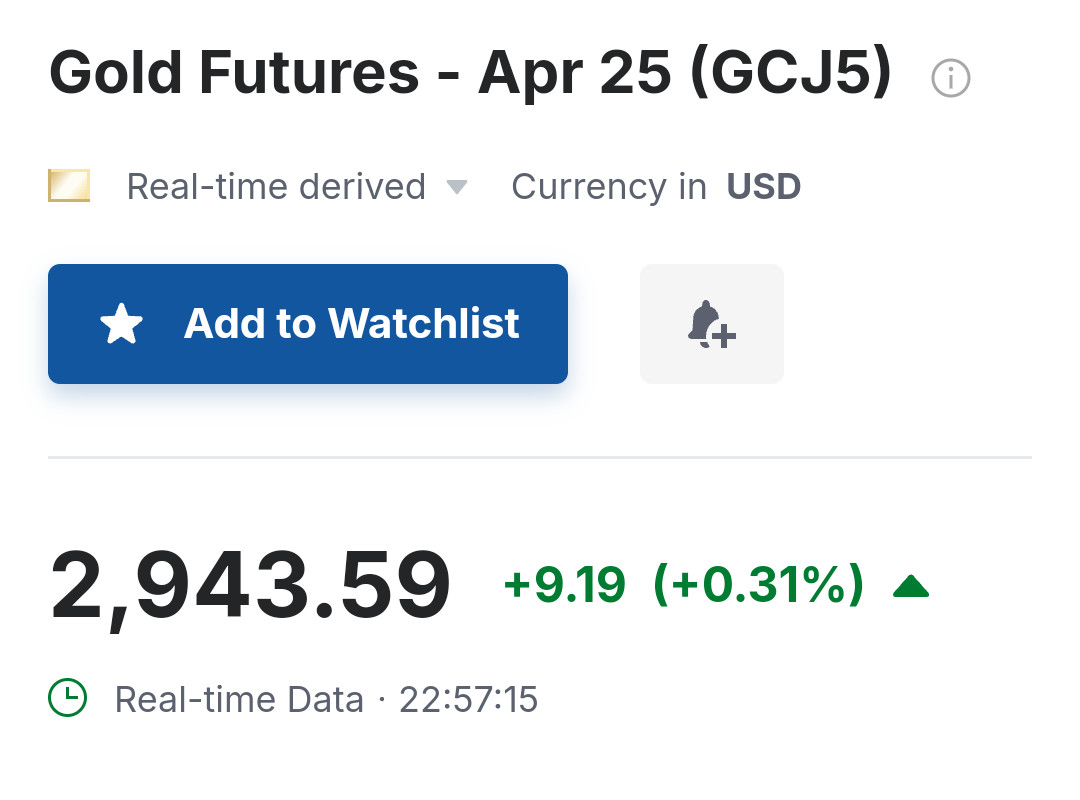Click the info icon beside GCJ5 title
Viewport: 1080px width, 800px height.
[950, 78]
